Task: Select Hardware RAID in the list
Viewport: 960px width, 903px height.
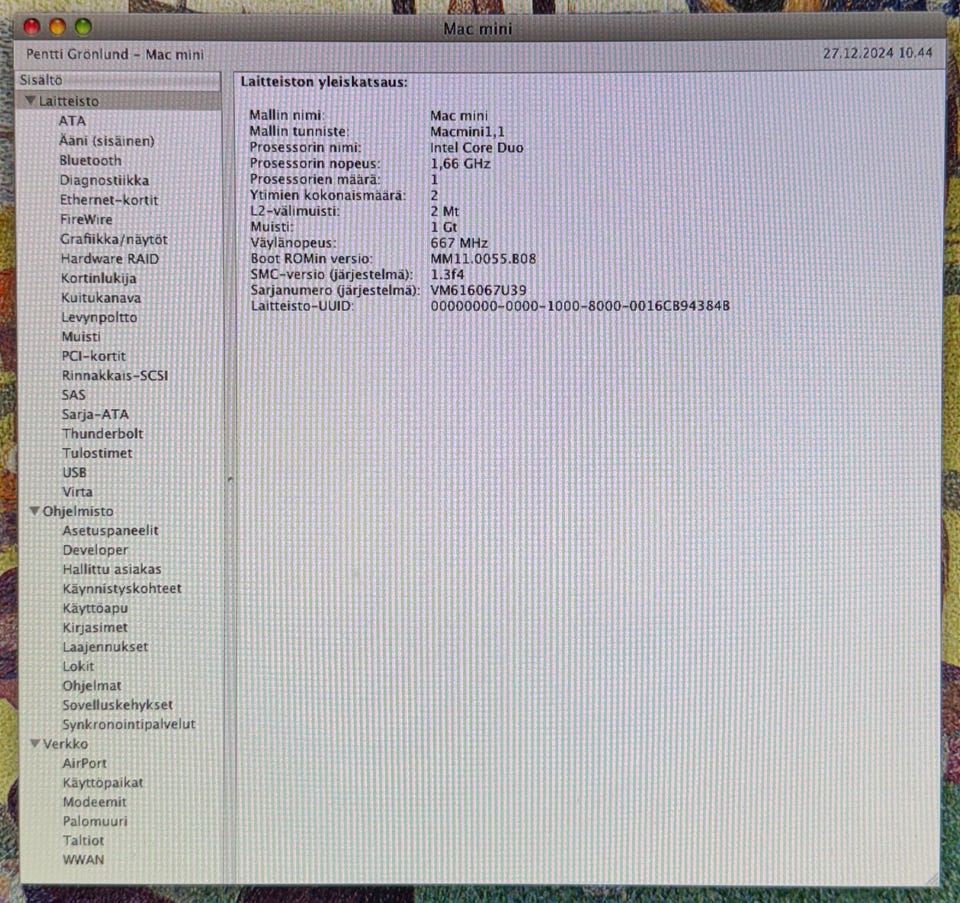Action: [x=110, y=259]
